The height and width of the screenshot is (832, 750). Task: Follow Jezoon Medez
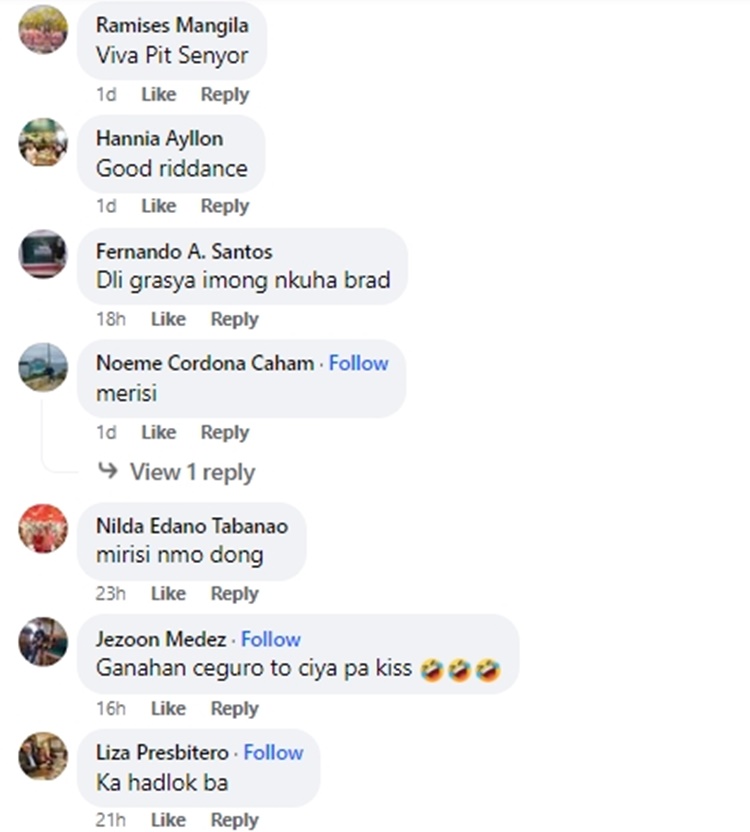pos(270,639)
